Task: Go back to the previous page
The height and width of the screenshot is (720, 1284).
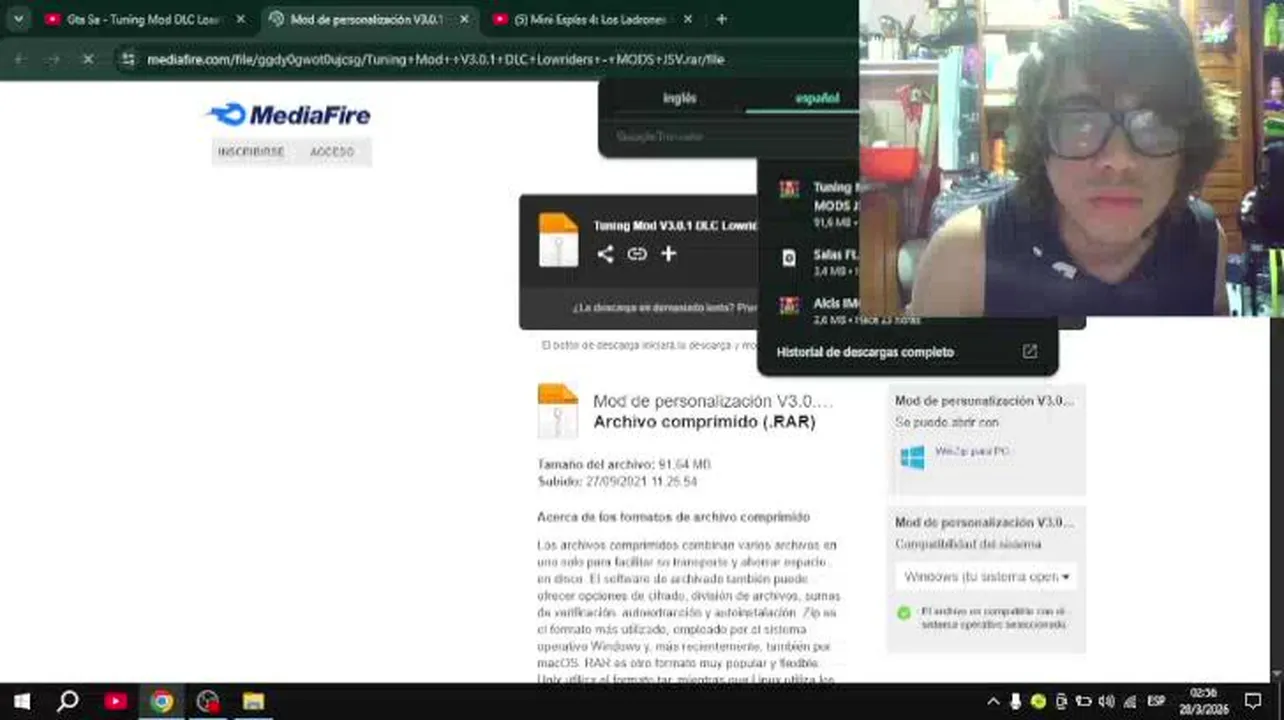Action: point(20,60)
